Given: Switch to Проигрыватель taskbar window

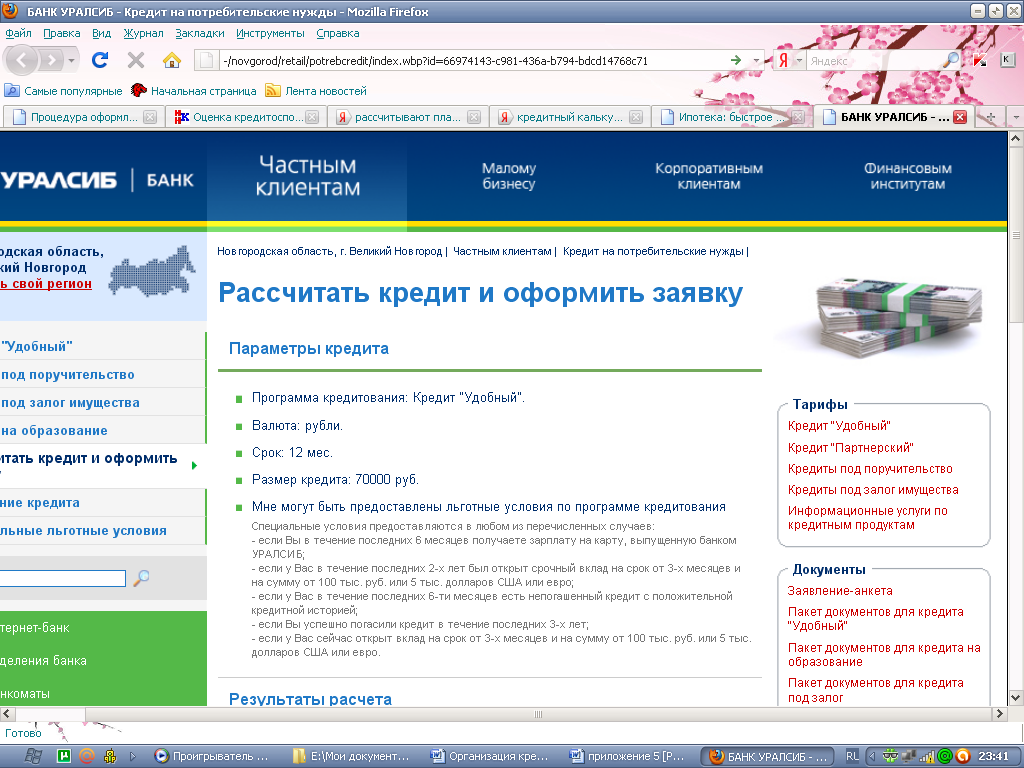Looking at the screenshot, I should coord(212,756).
